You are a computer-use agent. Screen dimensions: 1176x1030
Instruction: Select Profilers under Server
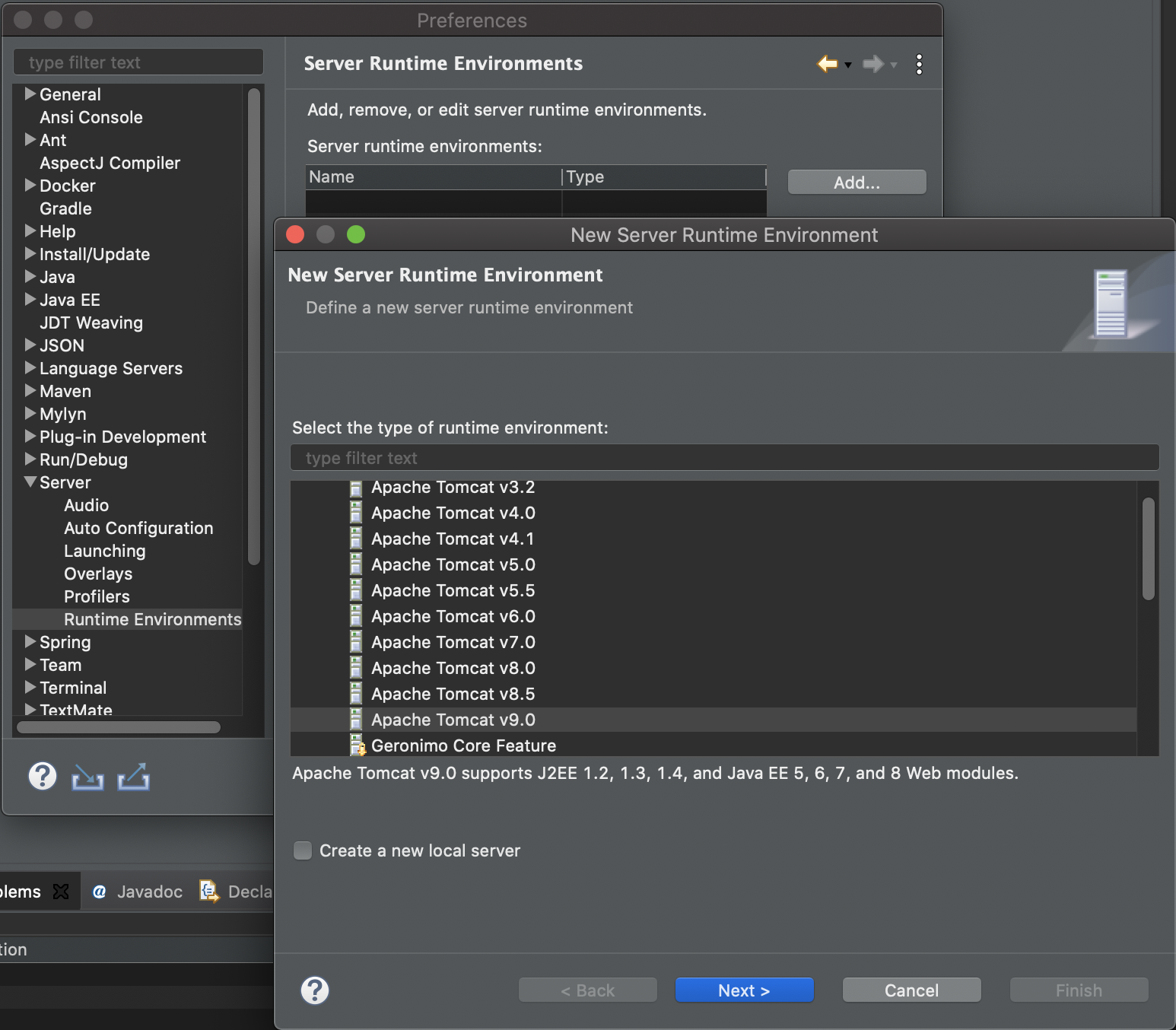coord(97,596)
